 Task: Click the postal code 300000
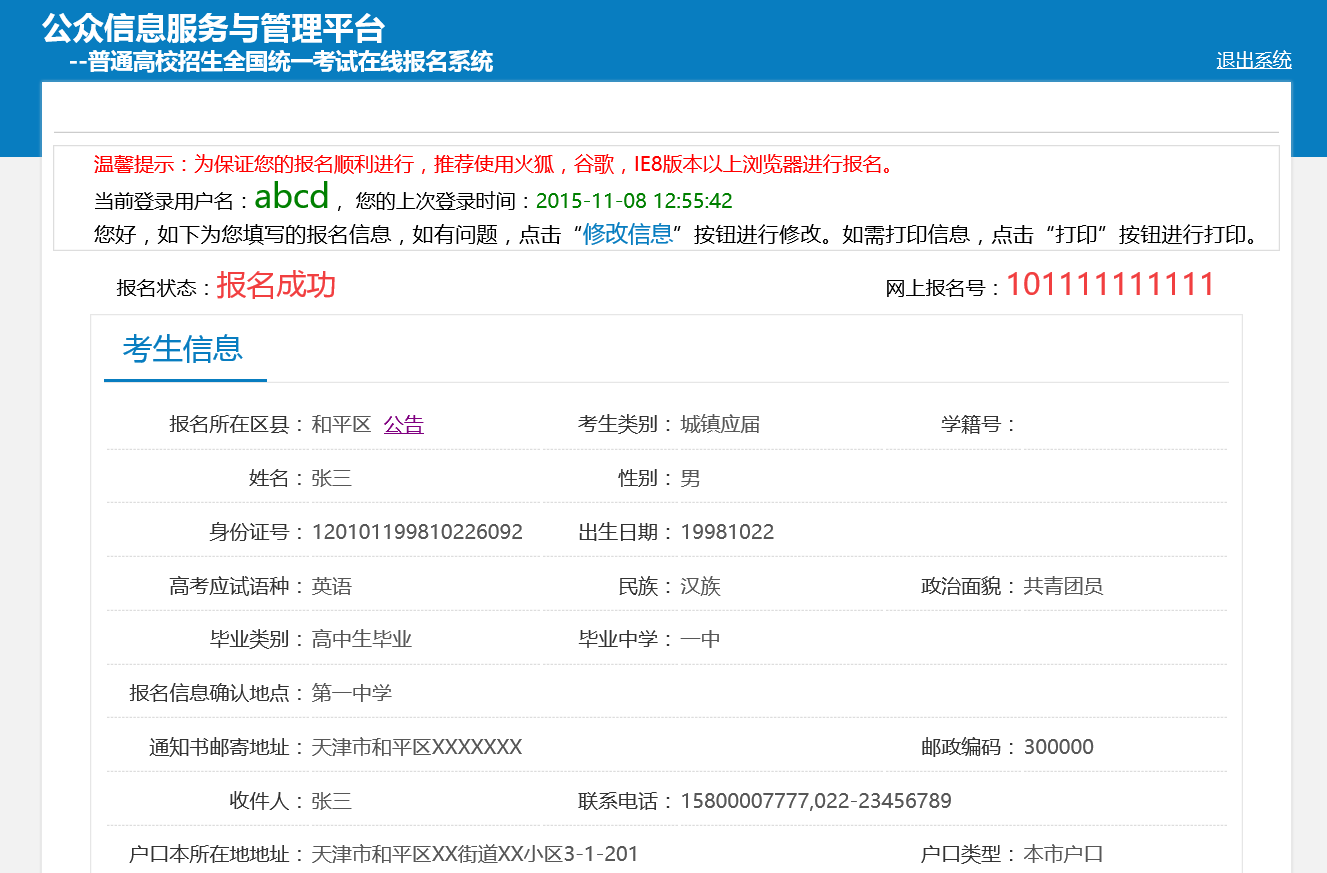coord(1058,747)
